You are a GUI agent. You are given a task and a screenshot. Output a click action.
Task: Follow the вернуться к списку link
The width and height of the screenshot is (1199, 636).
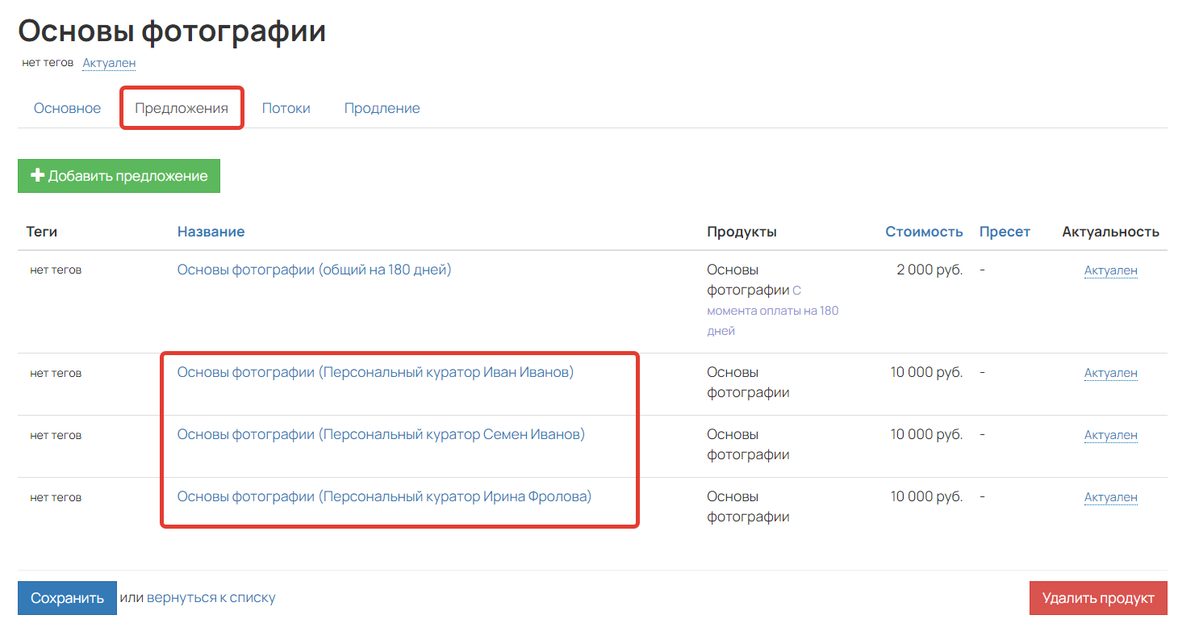pyautogui.click(x=211, y=597)
